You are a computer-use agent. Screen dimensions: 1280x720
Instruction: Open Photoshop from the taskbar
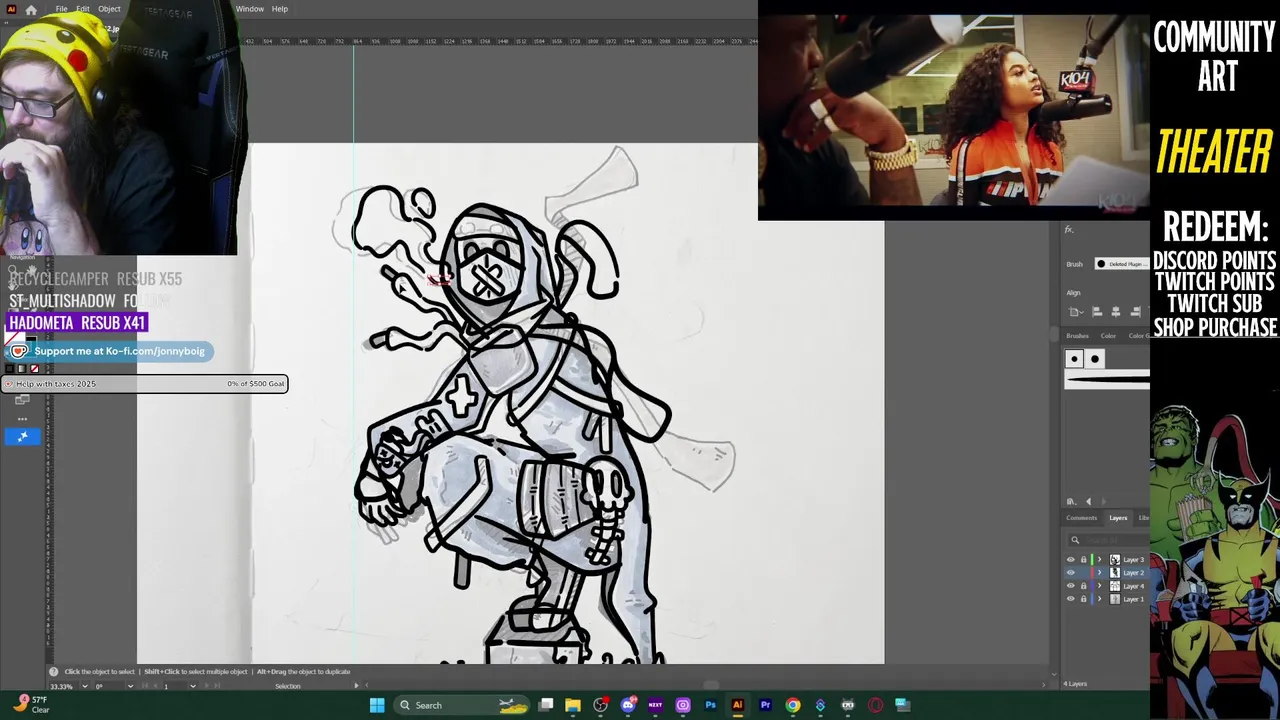tap(710, 705)
